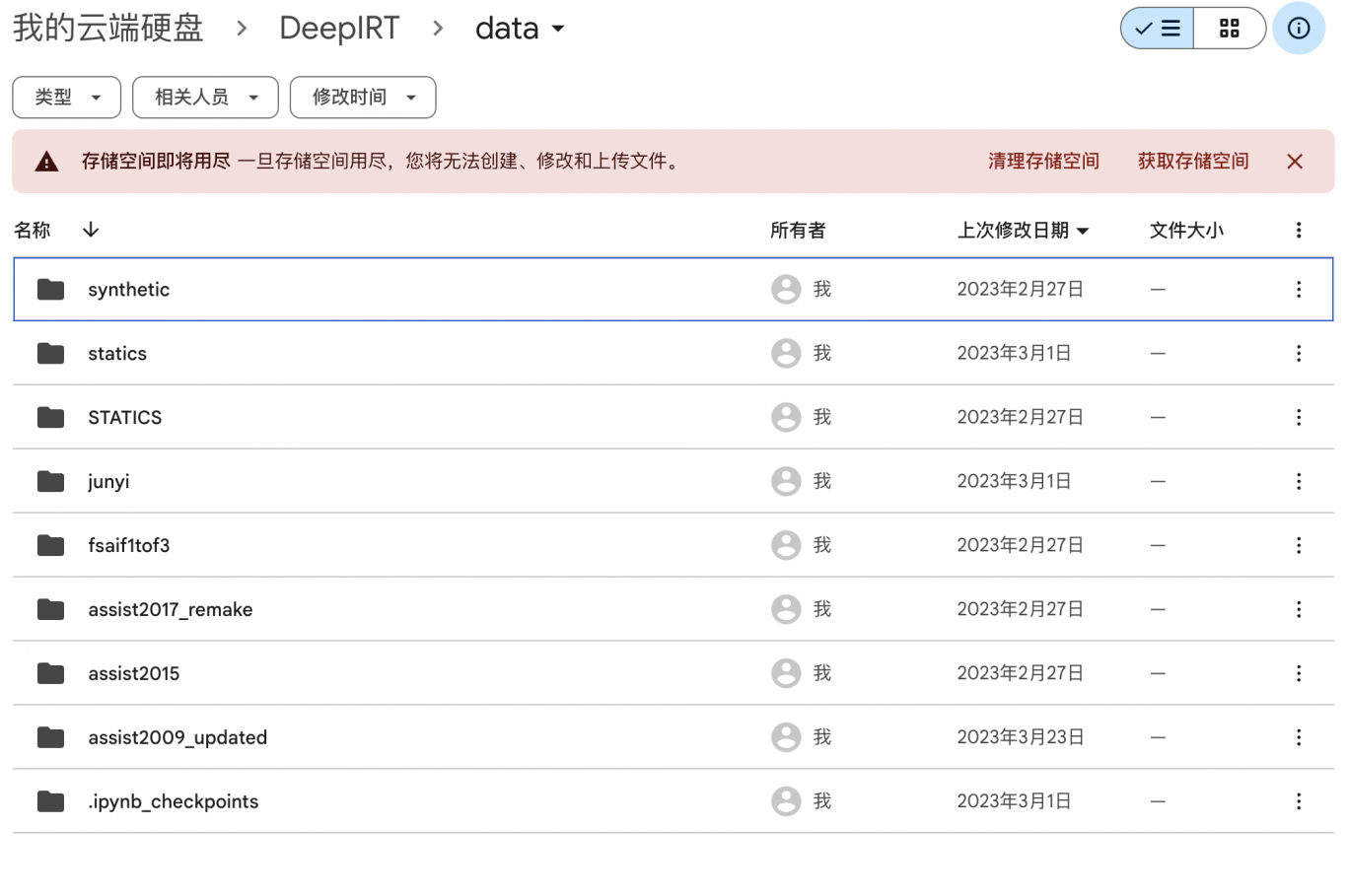The height and width of the screenshot is (896, 1347).
Task: Select the junyi folder name
Action: click(108, 482)
